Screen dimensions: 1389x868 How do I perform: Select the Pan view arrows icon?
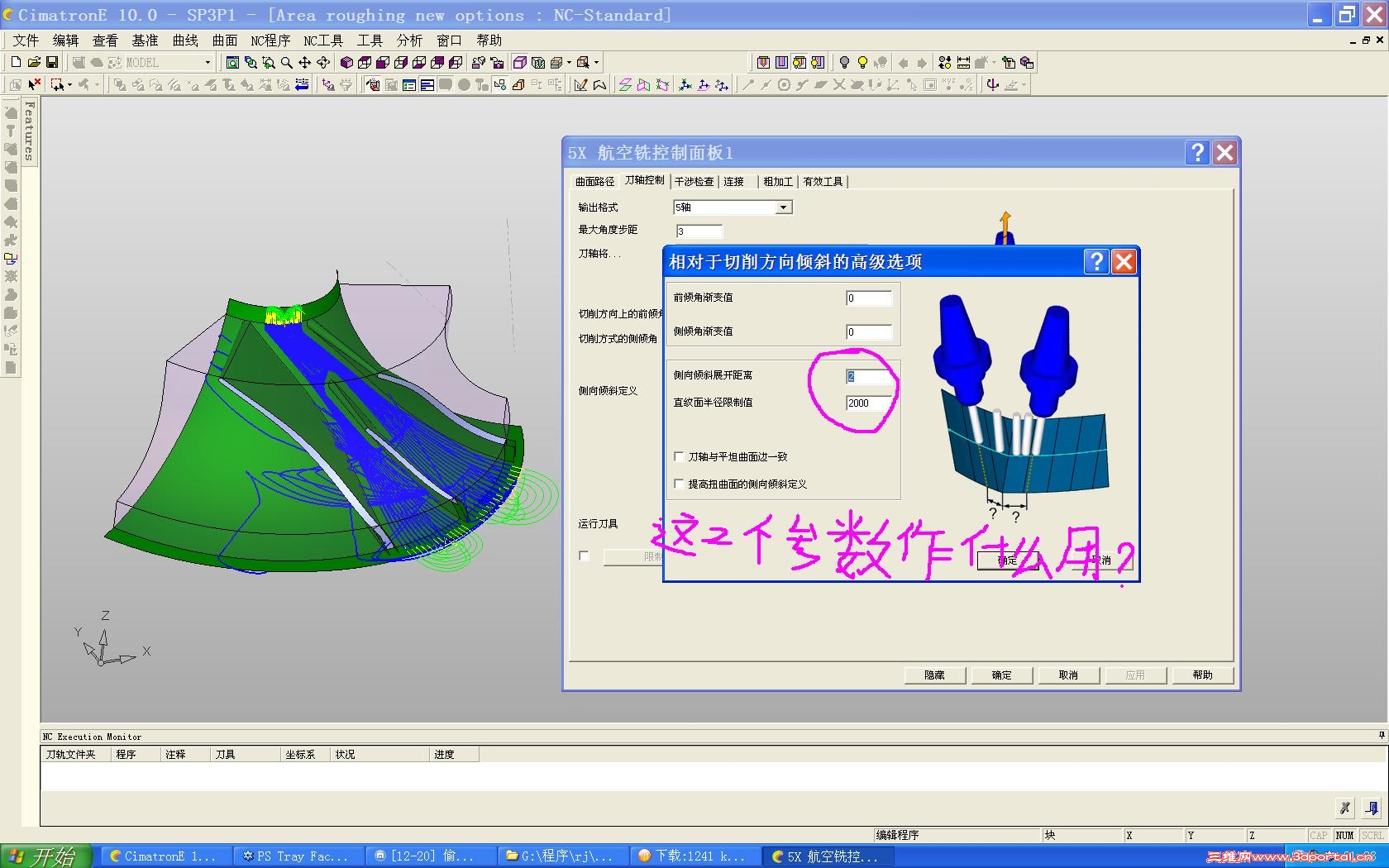point(304,63)
